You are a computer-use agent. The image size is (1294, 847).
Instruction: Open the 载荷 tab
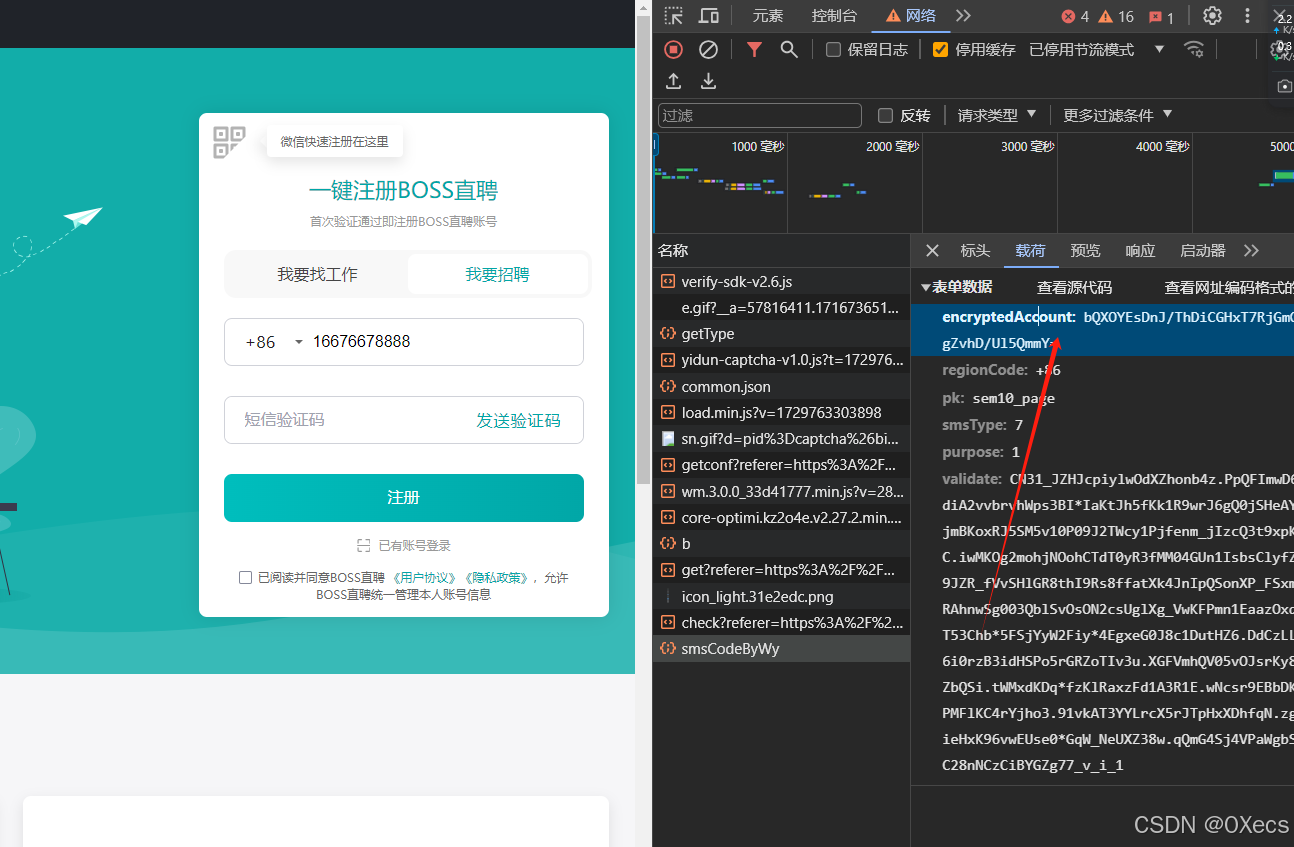1030,251
